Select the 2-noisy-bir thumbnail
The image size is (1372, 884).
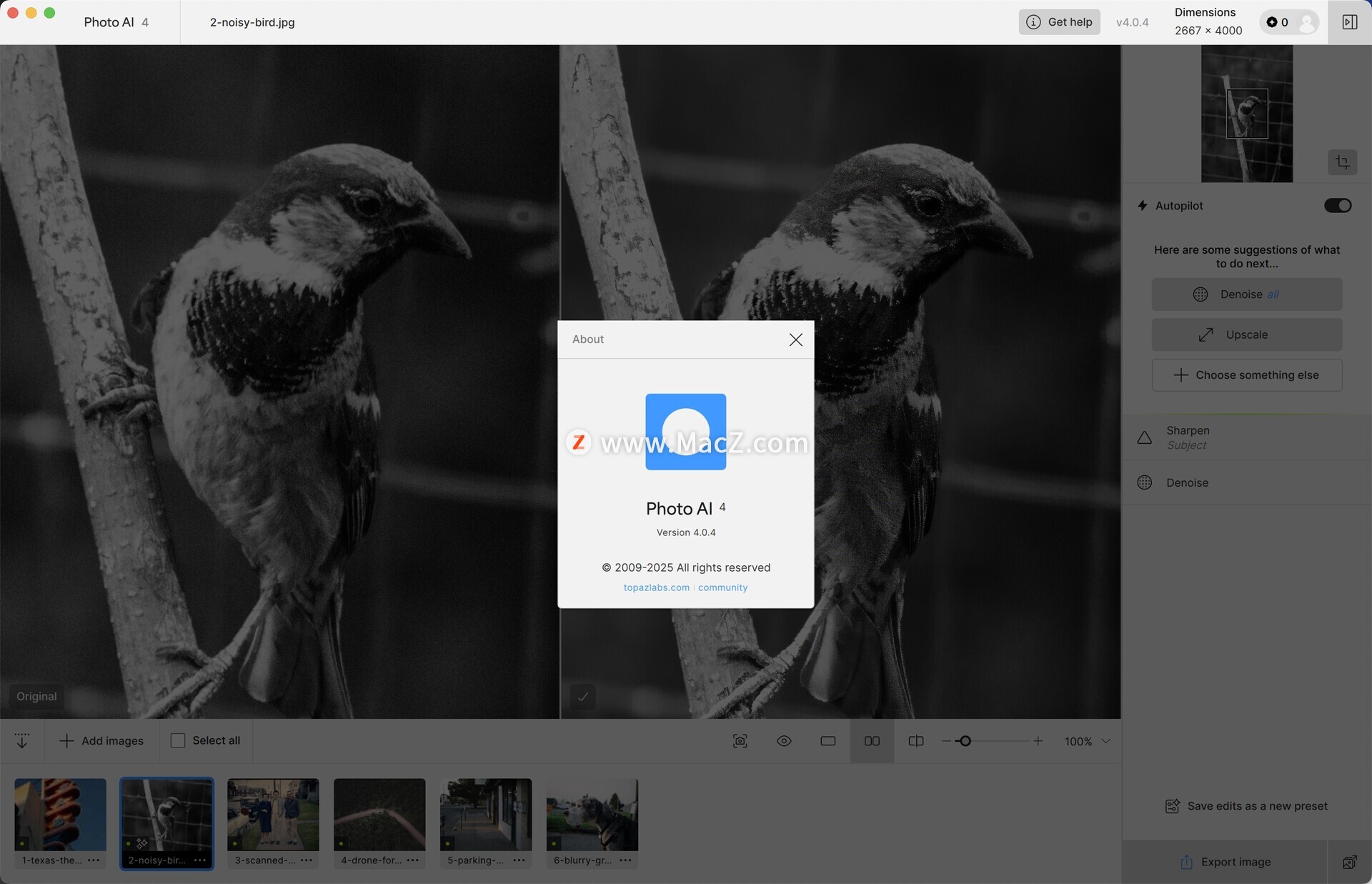point(166,815)
